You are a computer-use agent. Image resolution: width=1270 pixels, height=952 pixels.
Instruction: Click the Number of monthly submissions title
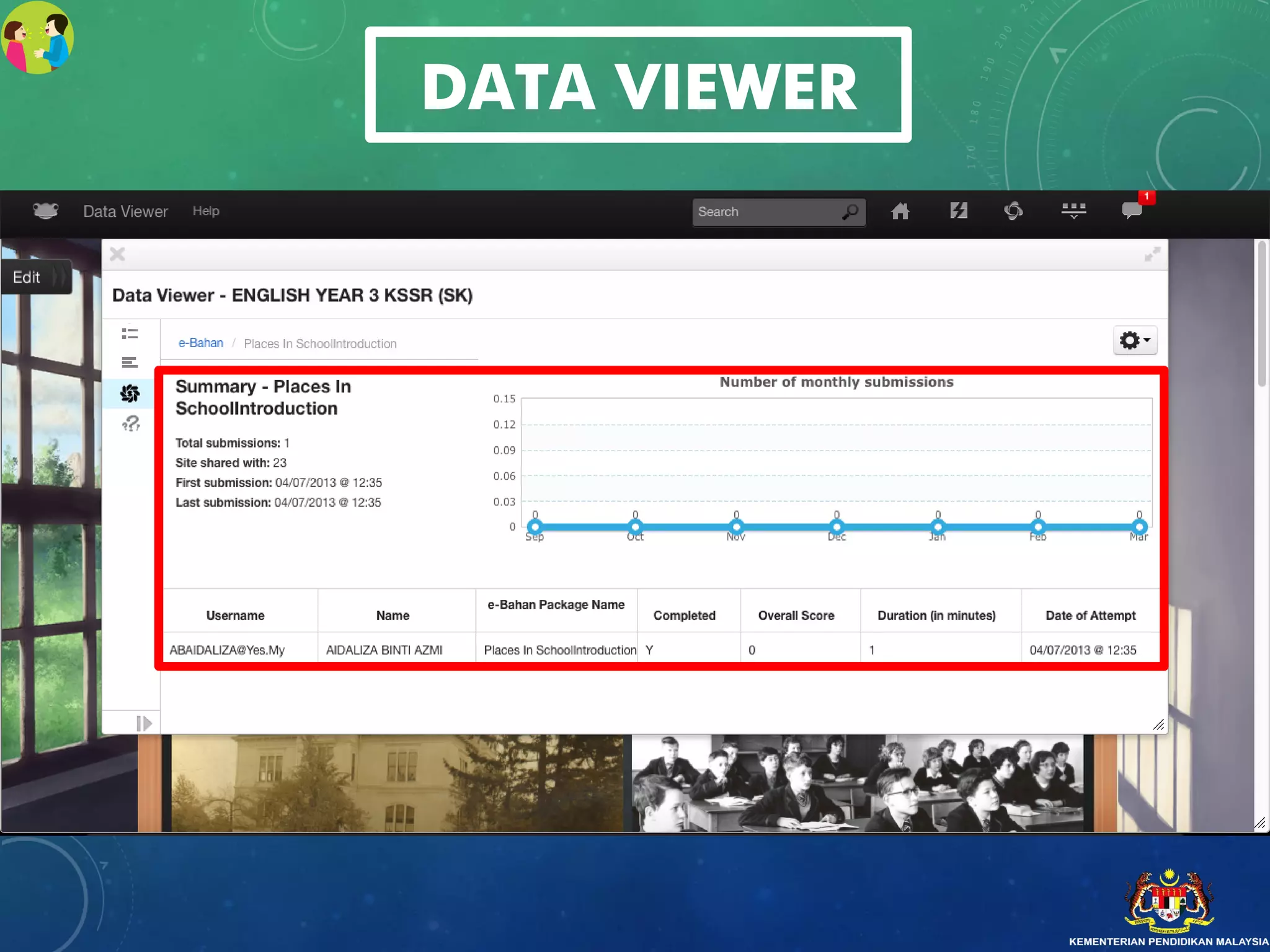click(x=837, y=382)
